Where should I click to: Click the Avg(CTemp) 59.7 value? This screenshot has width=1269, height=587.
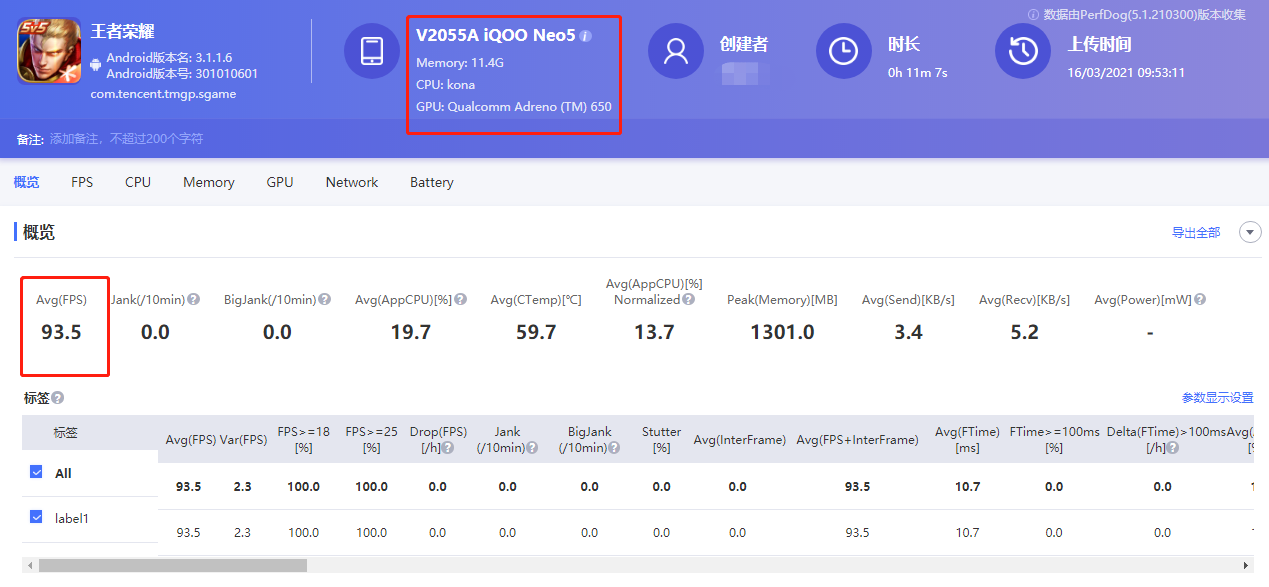click(x=536, y=332)
